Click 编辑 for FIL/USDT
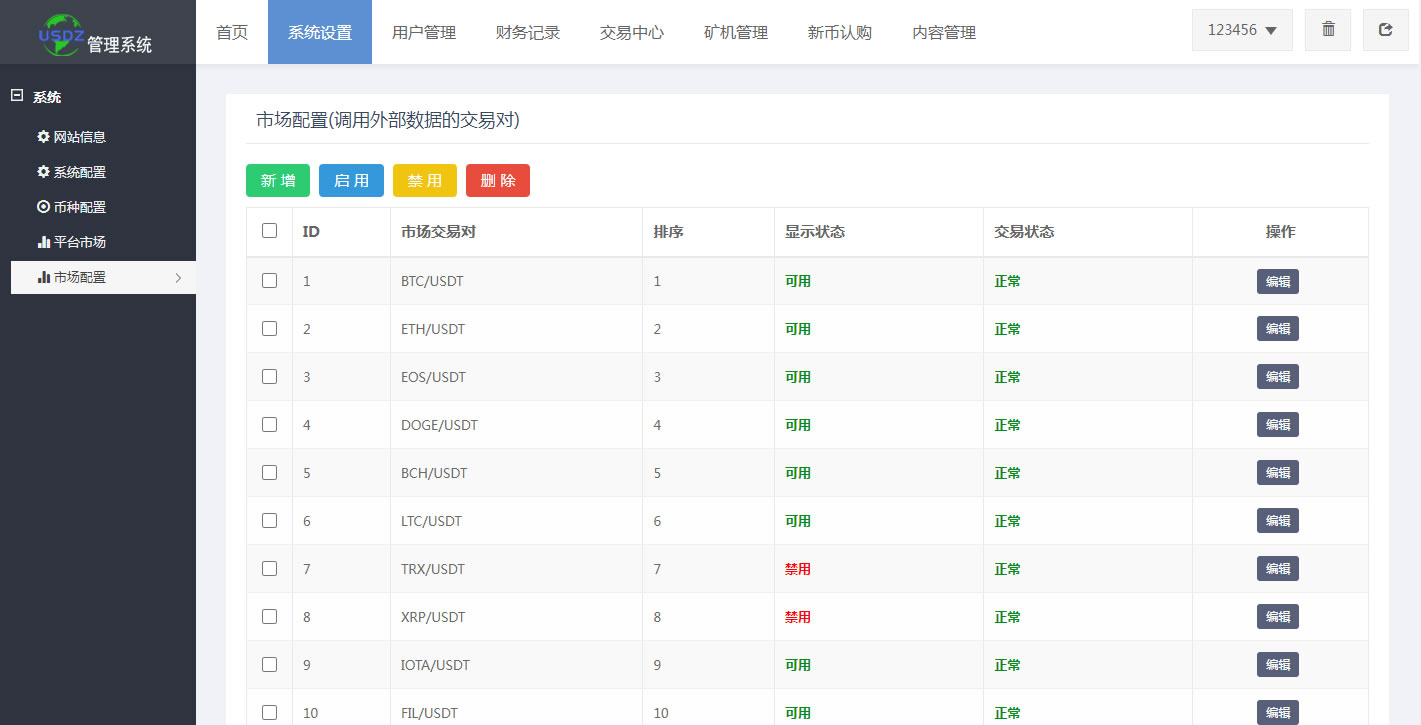The width and height of the screenshot is (1421, 725). (x=1278, y=712)
